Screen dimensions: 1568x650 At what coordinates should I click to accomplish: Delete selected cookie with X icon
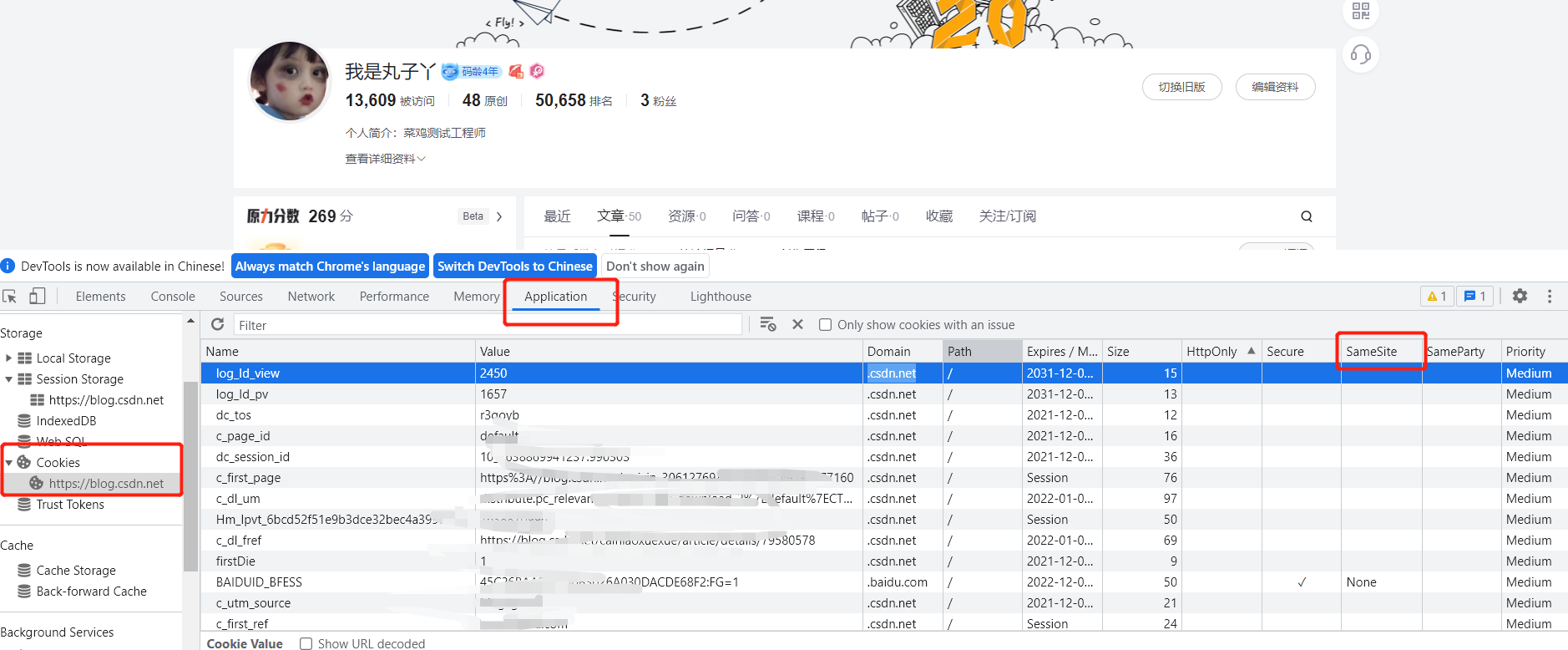(797, 324)
